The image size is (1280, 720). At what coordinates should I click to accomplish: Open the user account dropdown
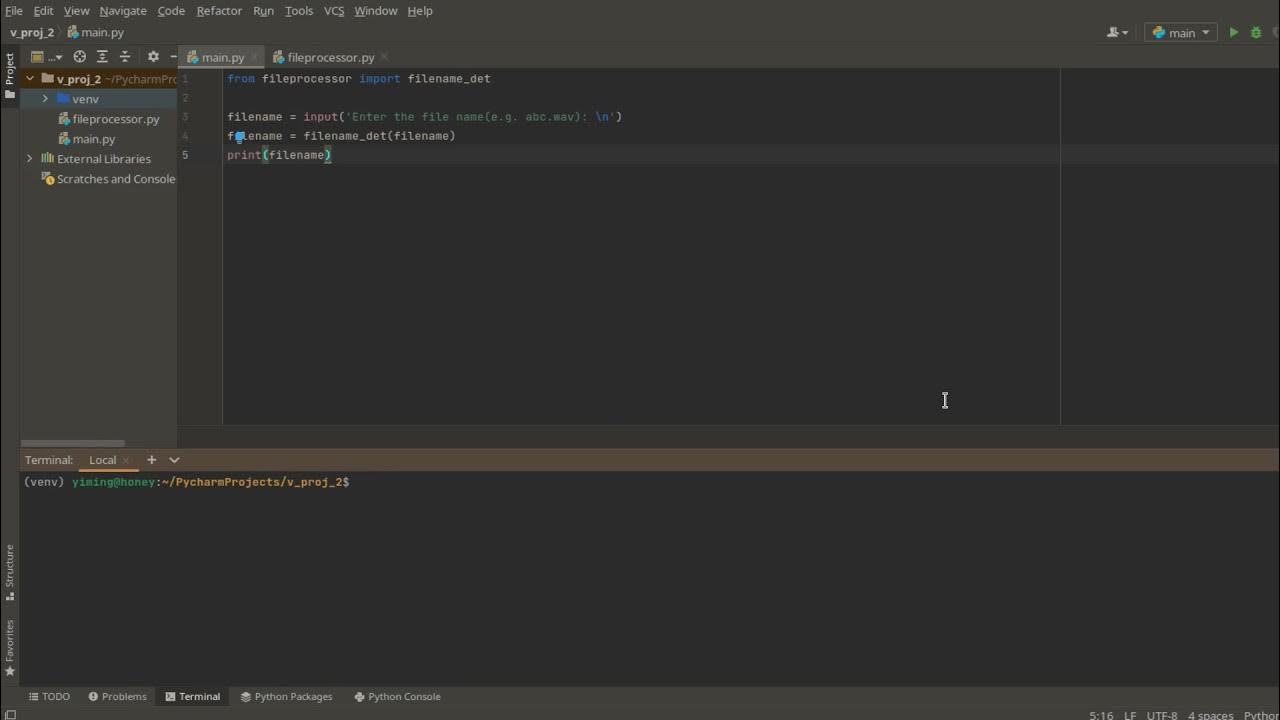click(1118, 33)
